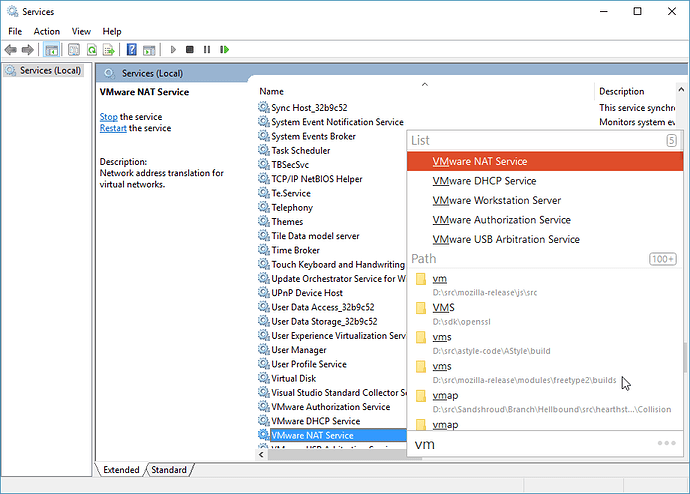Click the vertical scrollbar up arrow
Screen dimensions: 690x494
681,89
